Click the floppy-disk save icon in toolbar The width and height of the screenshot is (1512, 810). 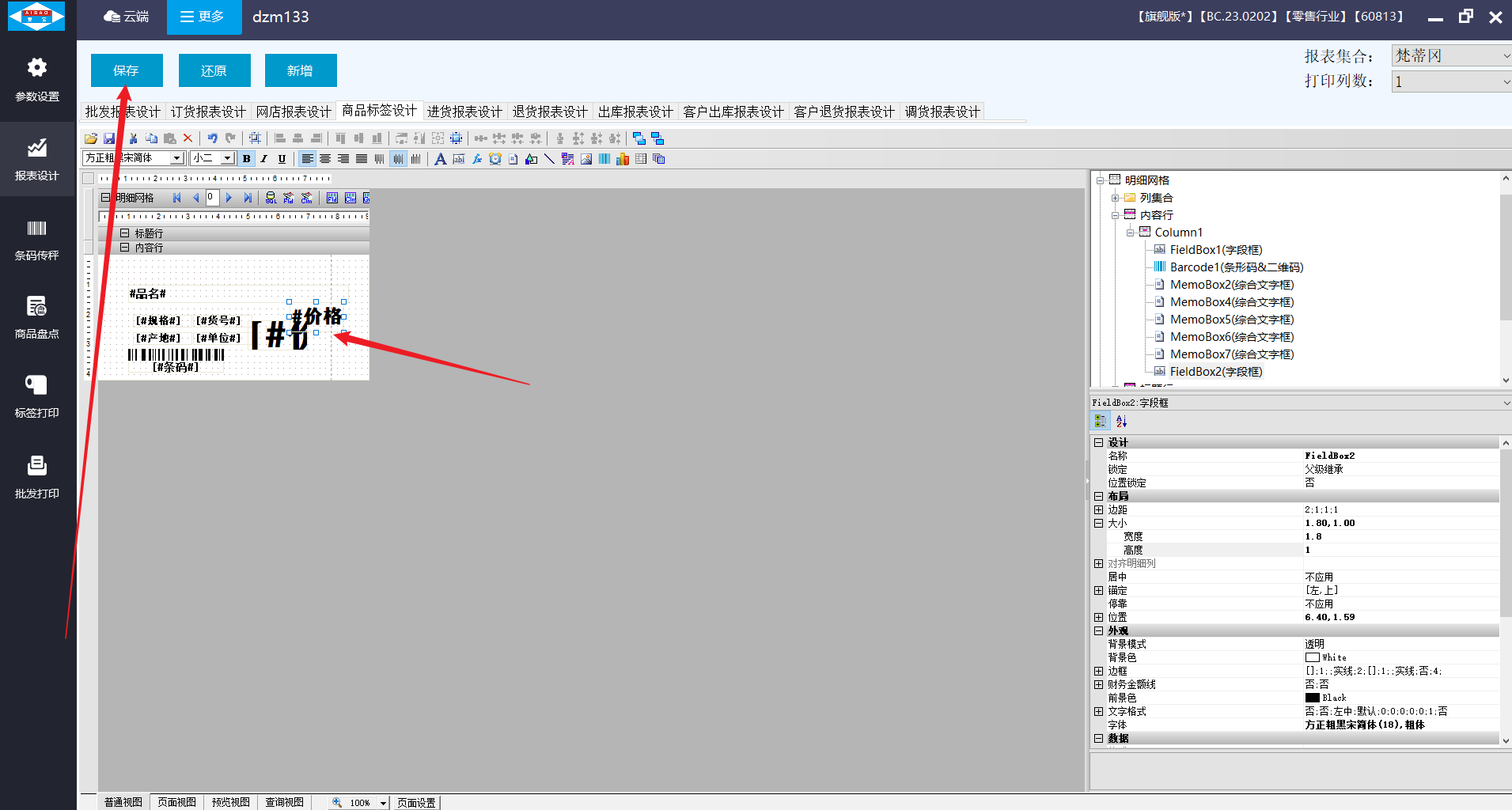point(109,138)
